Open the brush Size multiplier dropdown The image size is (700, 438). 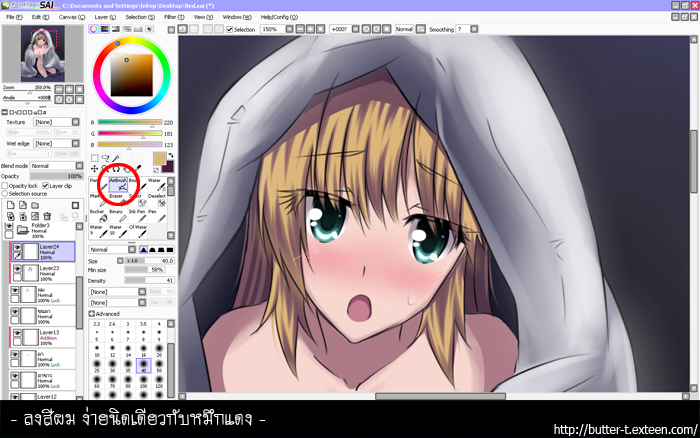tap(120, 261)
